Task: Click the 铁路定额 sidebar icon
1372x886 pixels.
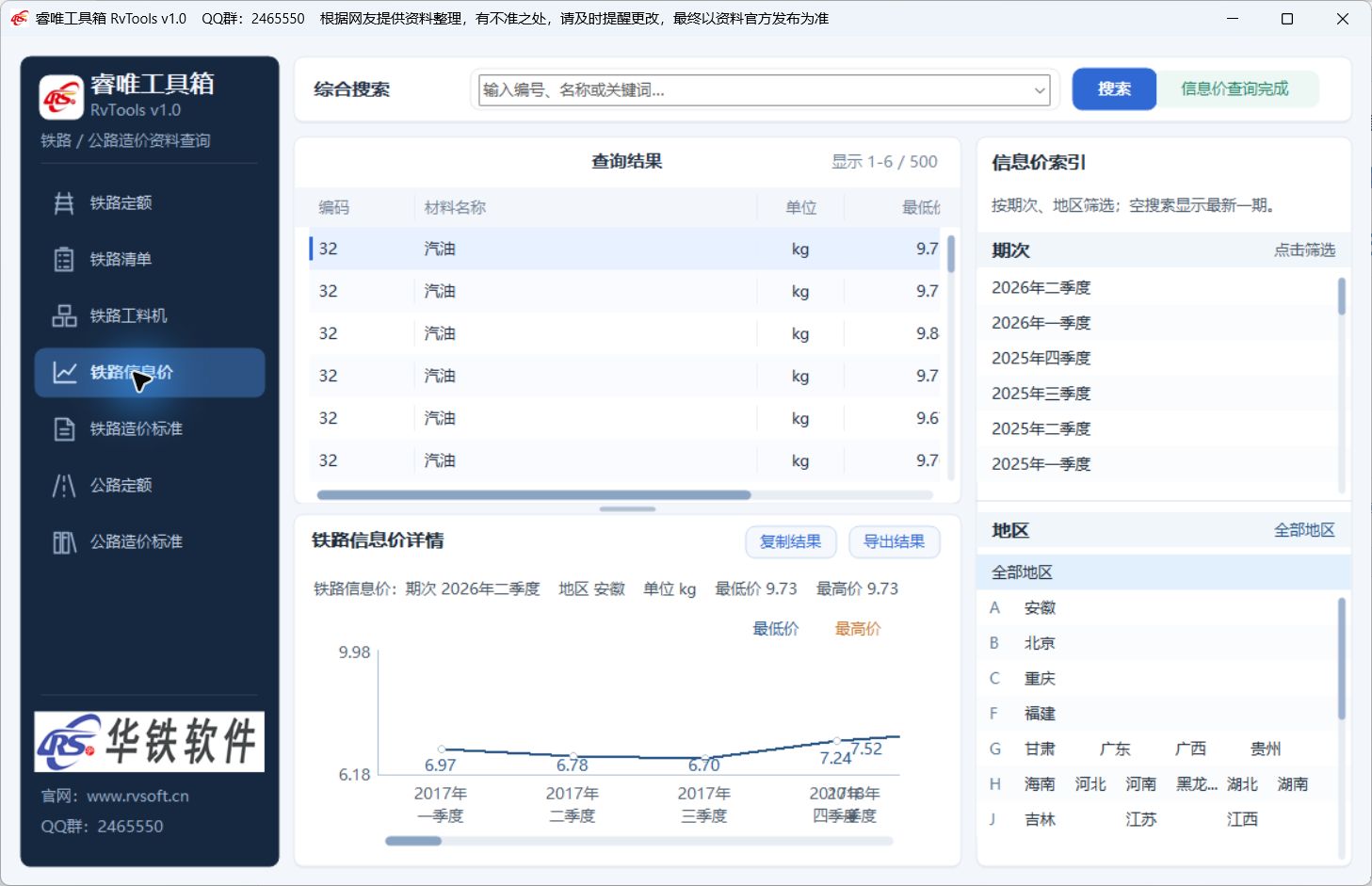Action: [x=64, y=202]
